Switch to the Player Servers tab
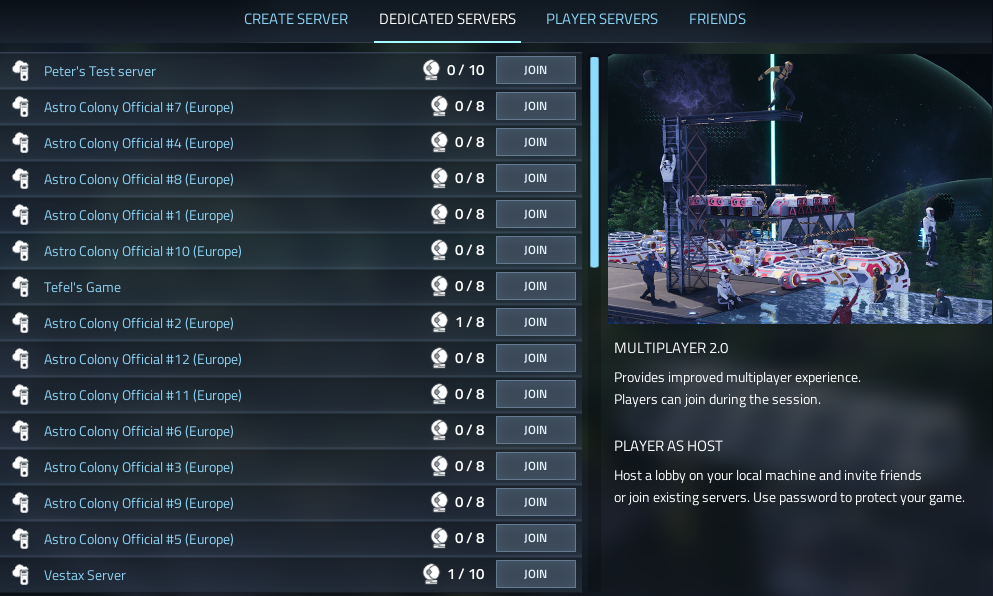Screen dimensions: 993x596 click(x=602, y=19)
